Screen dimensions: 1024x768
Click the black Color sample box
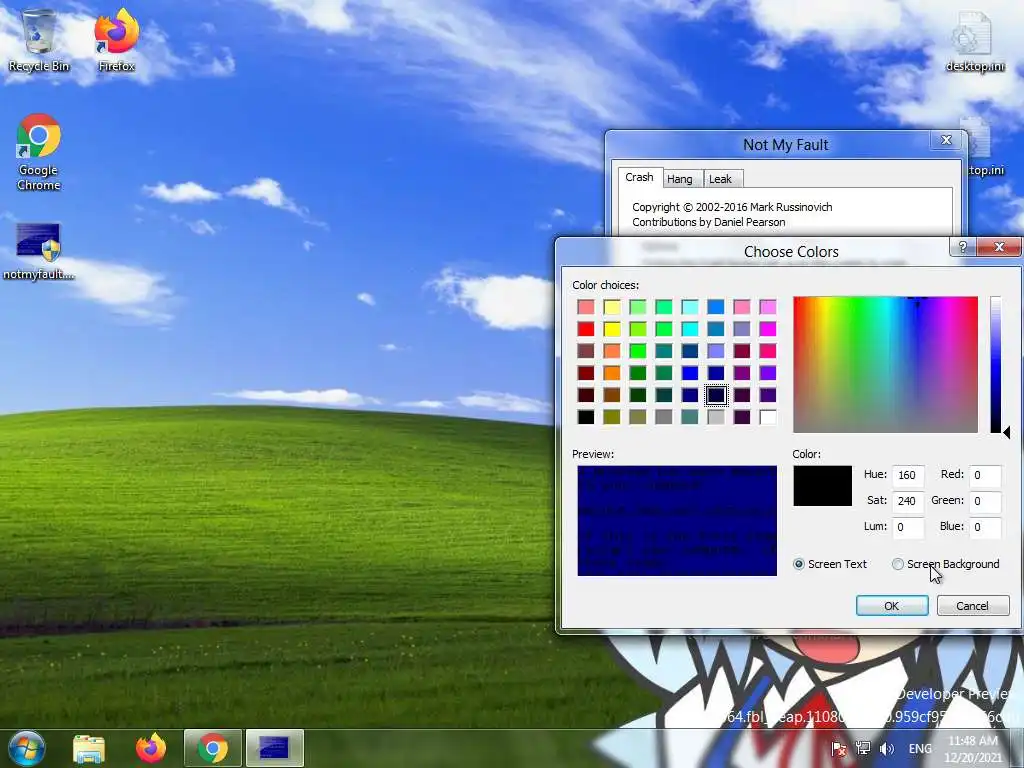coord(822,486)
